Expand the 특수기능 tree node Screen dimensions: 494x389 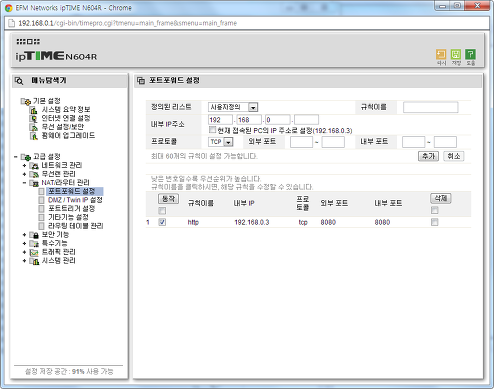tap(24, 243)
